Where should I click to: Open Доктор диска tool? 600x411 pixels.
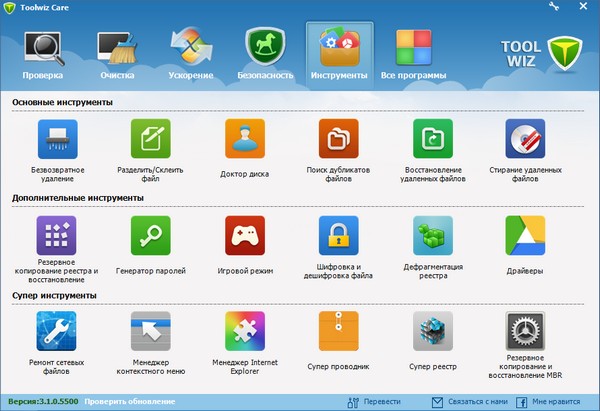click(x=245, y=139)
